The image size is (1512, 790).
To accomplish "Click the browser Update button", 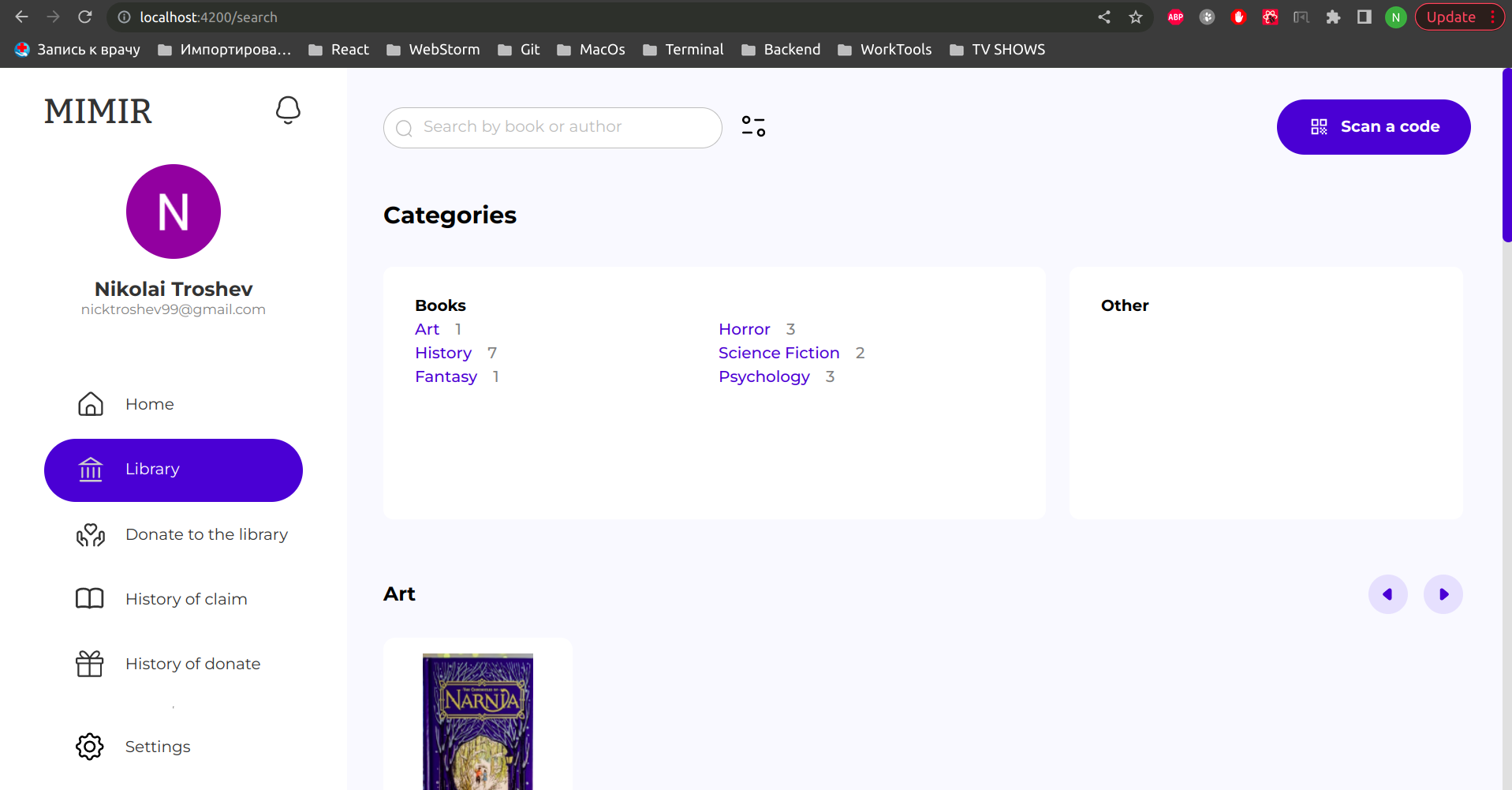I will tap(1451, 17).
